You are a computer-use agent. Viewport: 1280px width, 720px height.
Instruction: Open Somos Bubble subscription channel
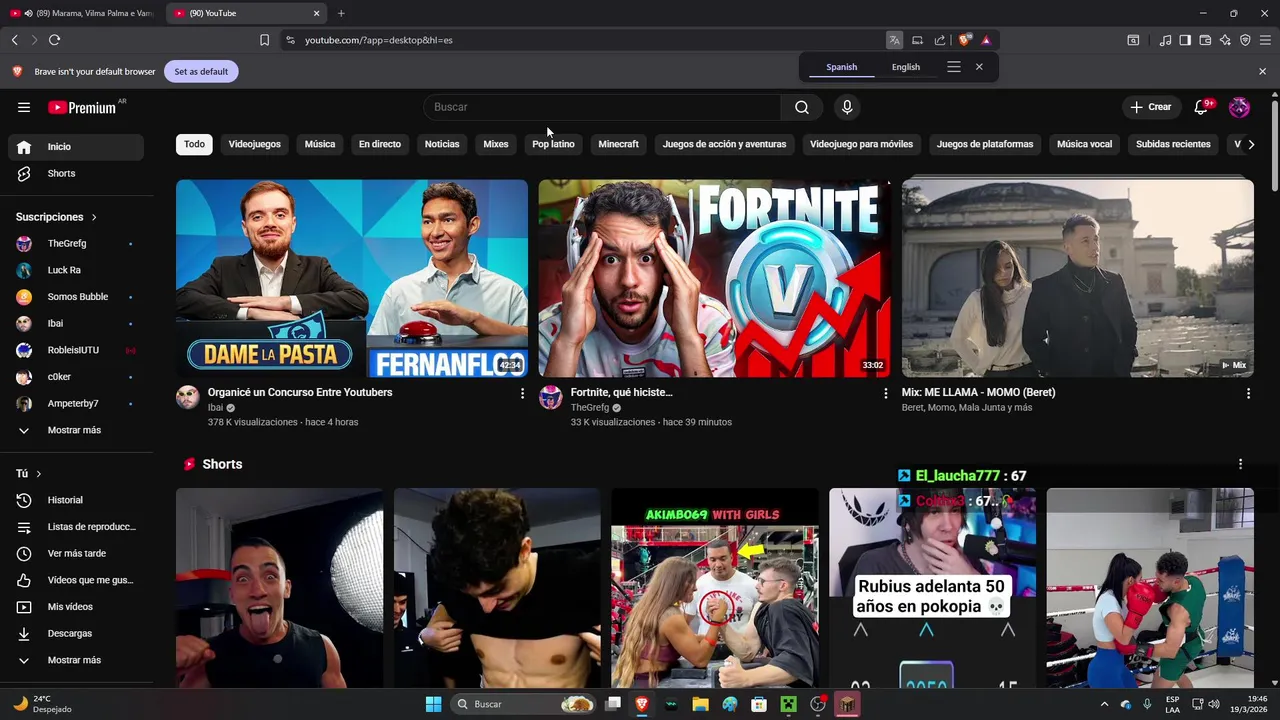click(x=76, y=297)
